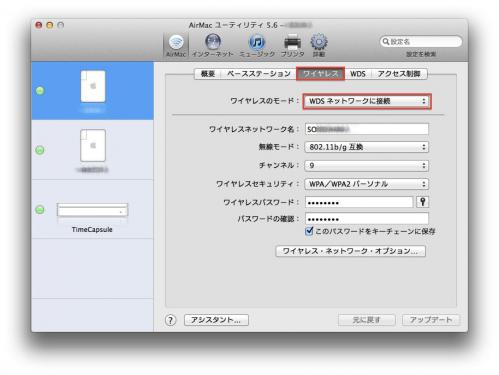
Task: Switch to the 概要 tab
Action: click(x=208, y=74)
